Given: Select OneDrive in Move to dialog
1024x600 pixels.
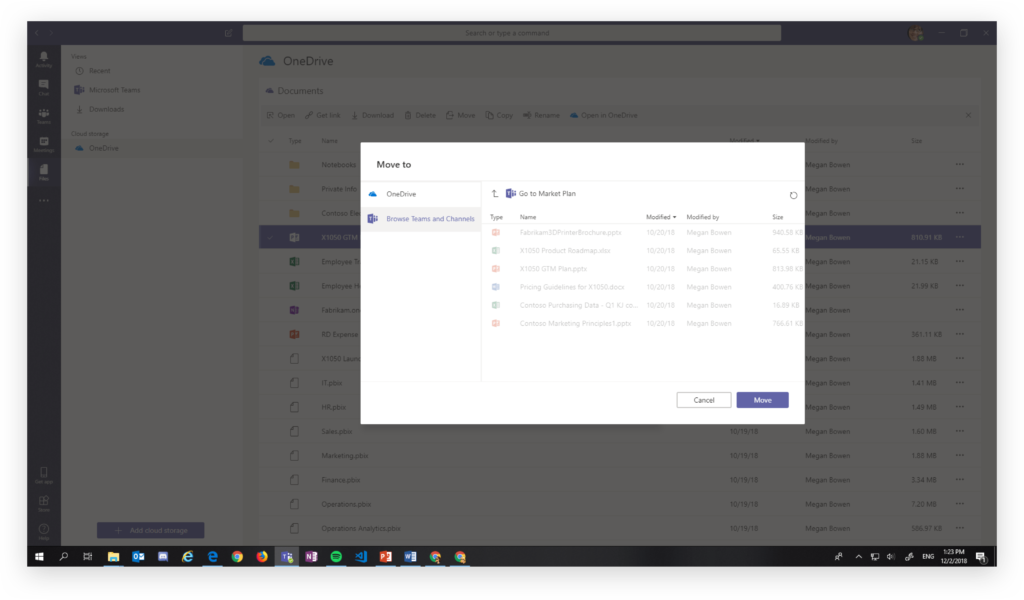Looking at the screenshot, I should click(421, 194).
